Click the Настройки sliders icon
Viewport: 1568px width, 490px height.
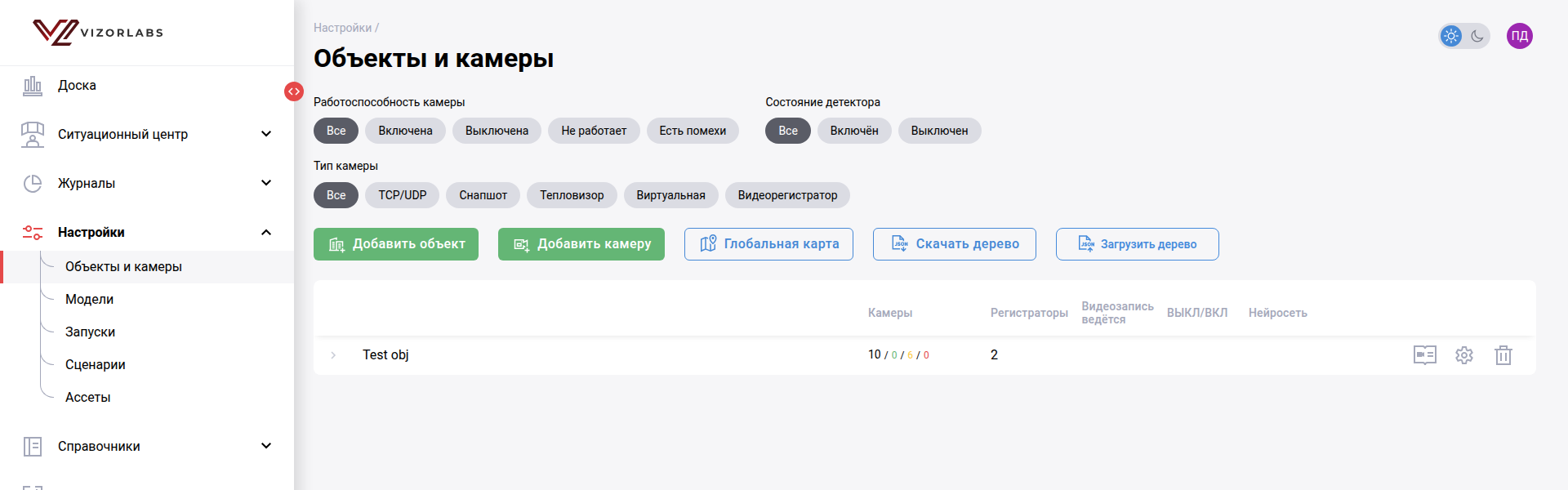click(33, 233)
